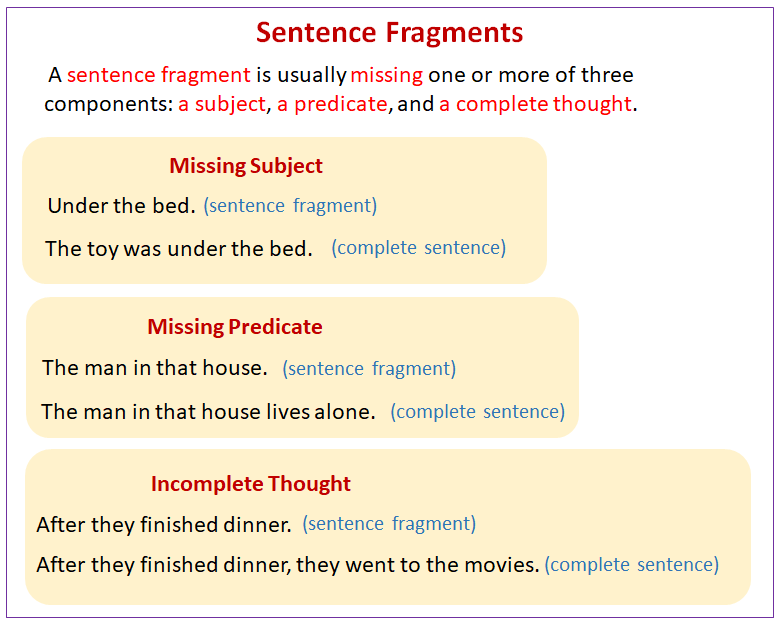
Task: Click the "Missing Subject" heading
Action: coord(246,166)
